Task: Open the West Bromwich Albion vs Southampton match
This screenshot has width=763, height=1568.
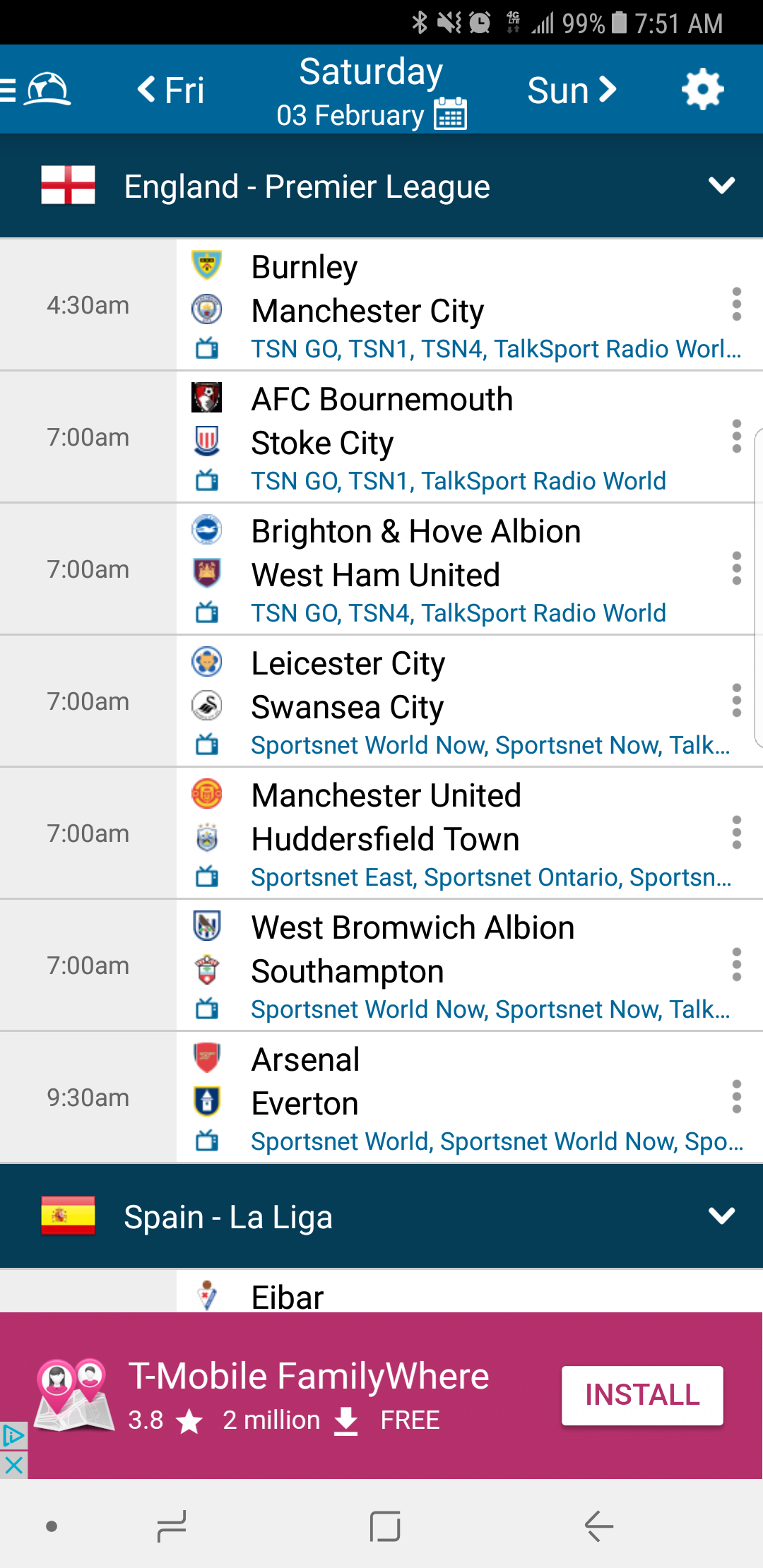Action: click(x=413, y=949)
